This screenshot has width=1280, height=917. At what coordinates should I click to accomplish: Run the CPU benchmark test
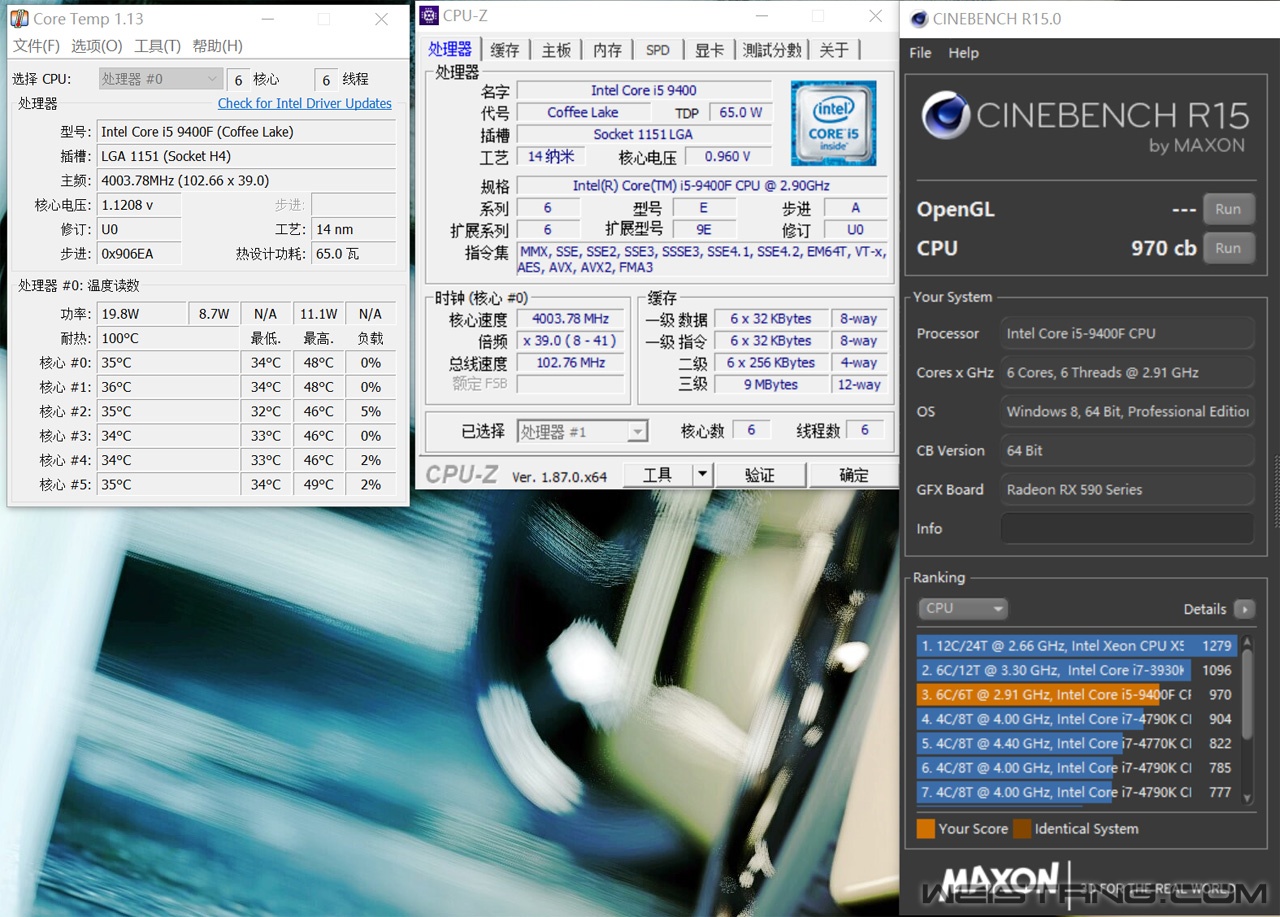[1228, 248]
